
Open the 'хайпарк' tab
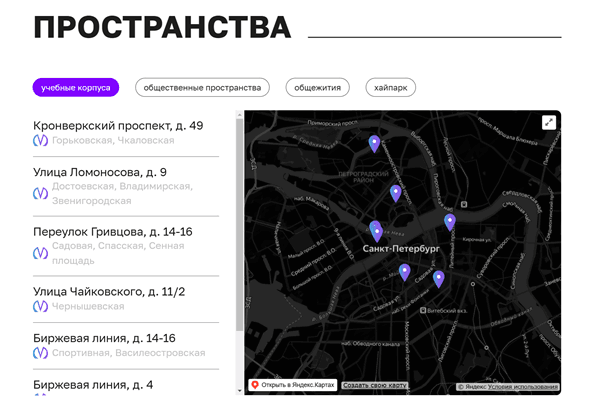point(390,88)
